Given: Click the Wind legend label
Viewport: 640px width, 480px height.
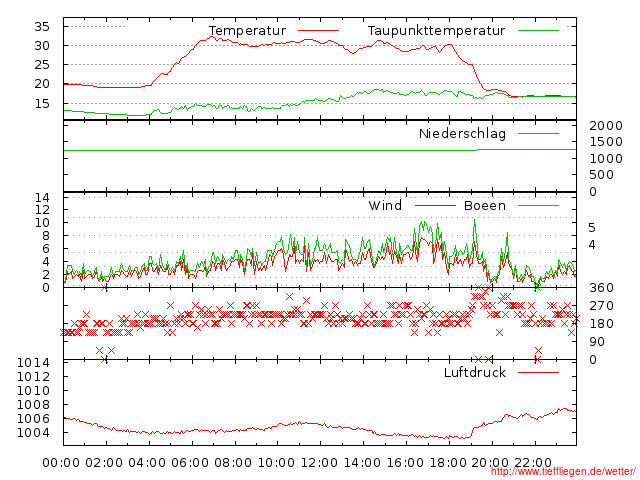Looking at the screenshot, I should coord(385,205).
